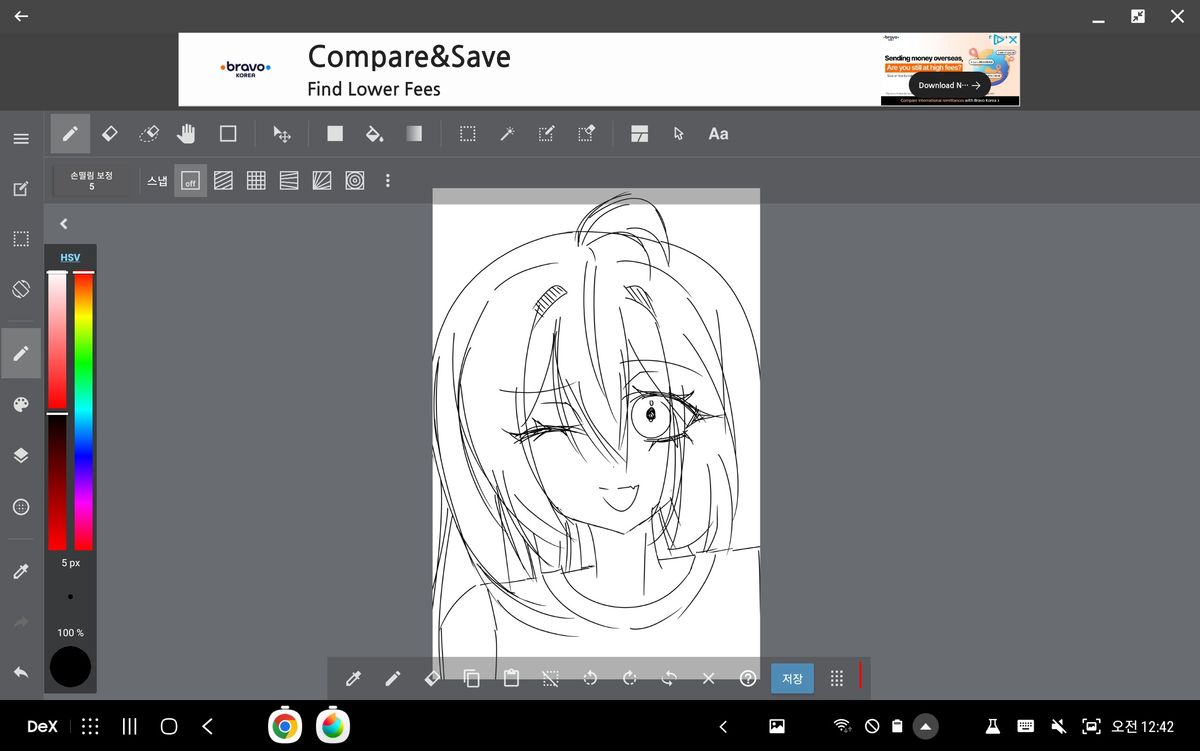Select the Text tool labeled Aa
The image size is (1200, 751).
click(718, 133)
